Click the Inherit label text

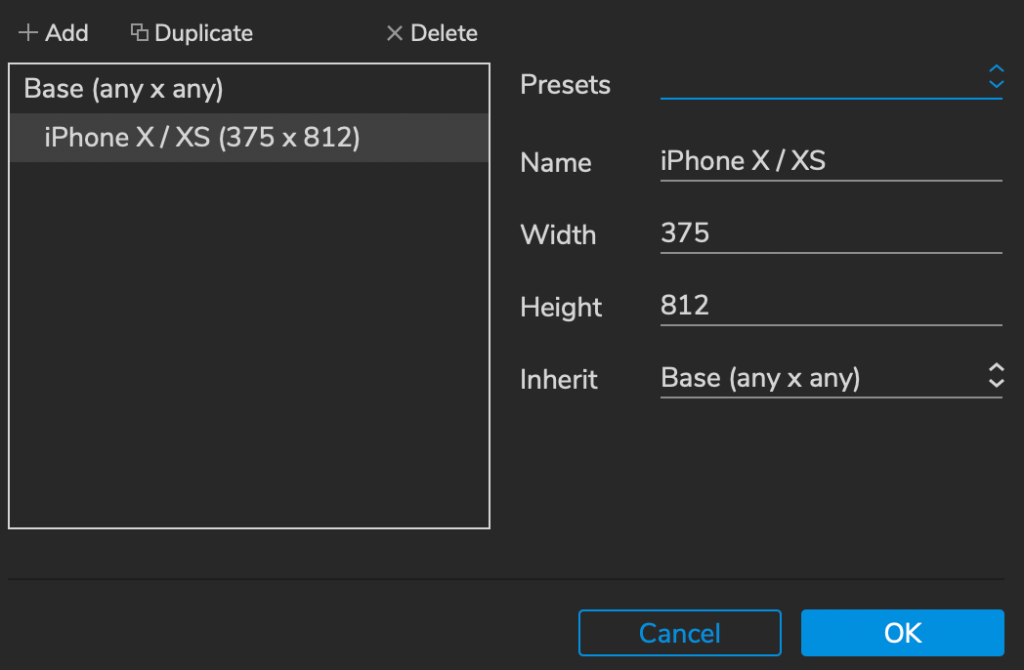559,380
